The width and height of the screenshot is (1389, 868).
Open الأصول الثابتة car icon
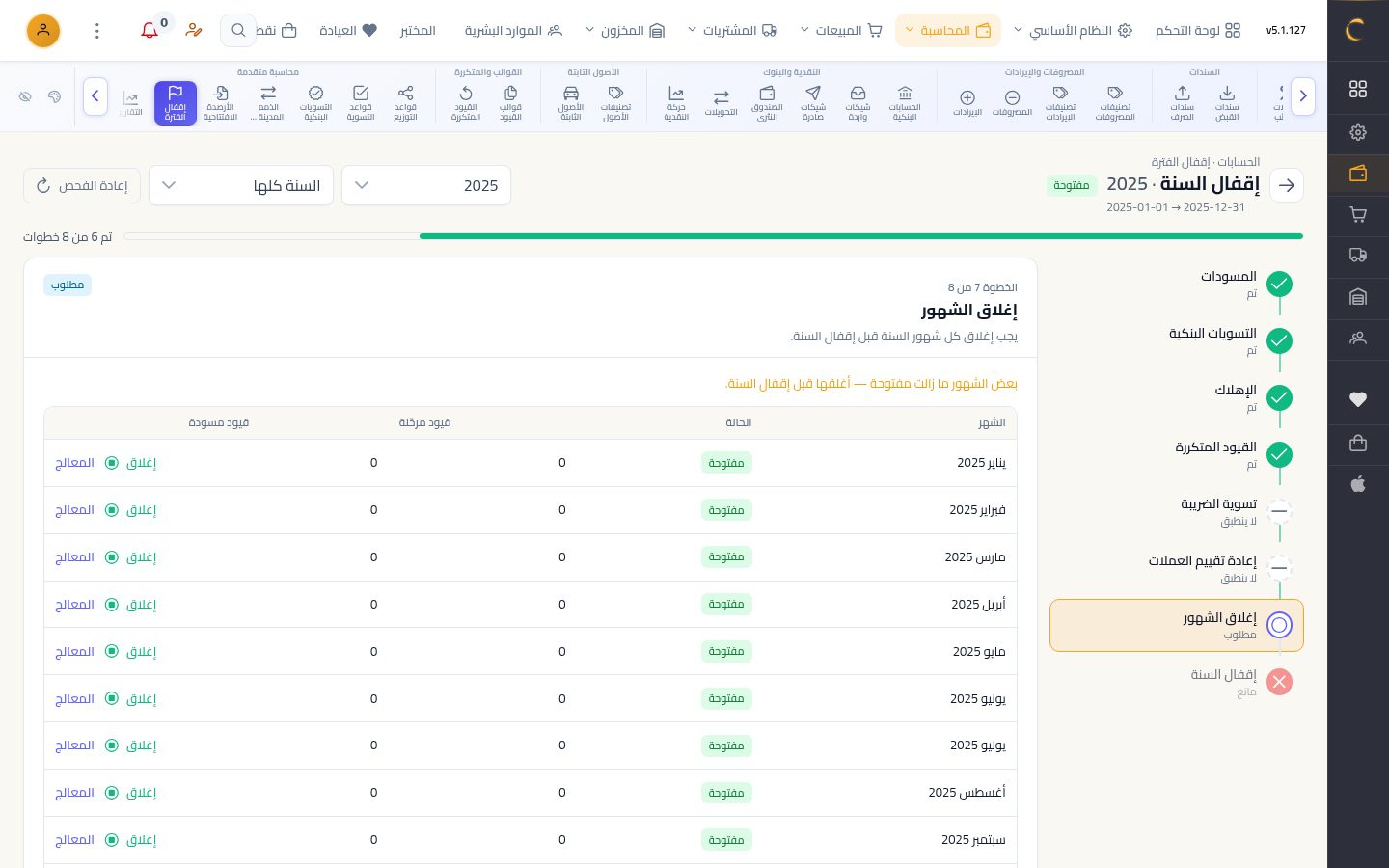point(571,103)
